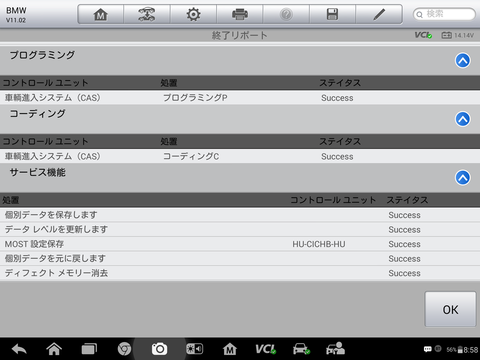Viewport: 480px width, 360px height.
Task: Tap Success status of coding row
Action: (337, 156)
